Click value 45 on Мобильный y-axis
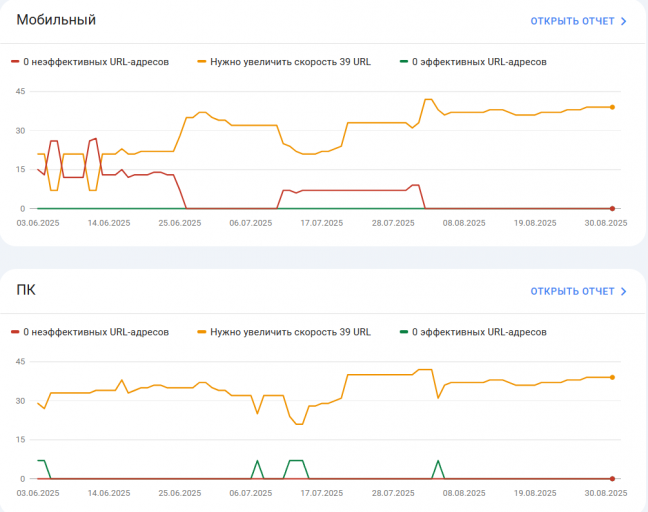This screenshot has width=648, height=512. [x=21, y=91]
